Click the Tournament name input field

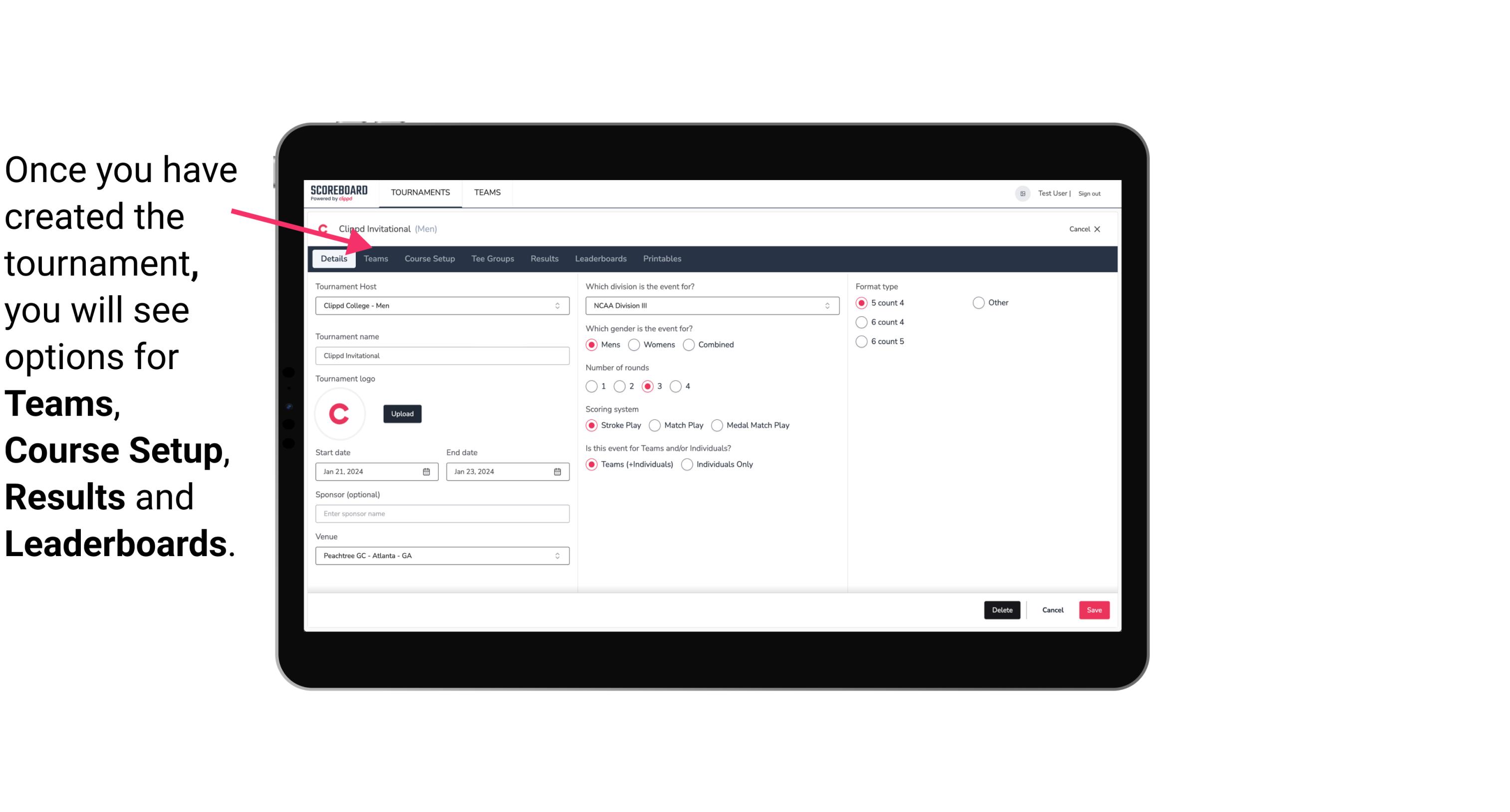(441, 355)
